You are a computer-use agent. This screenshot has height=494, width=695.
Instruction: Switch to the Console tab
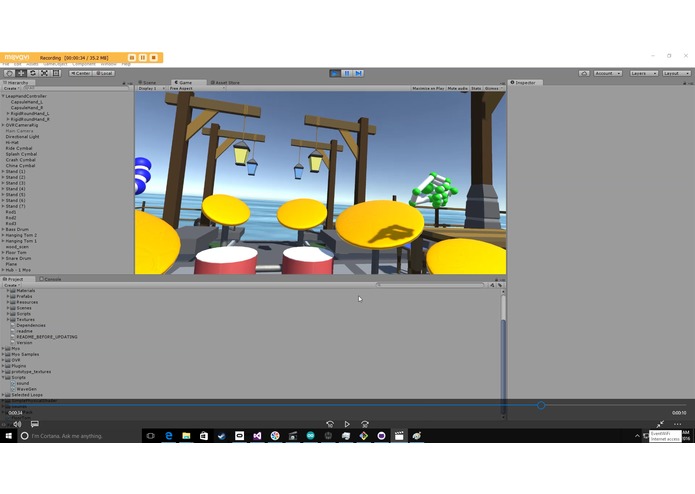click(x=51, y=279)
